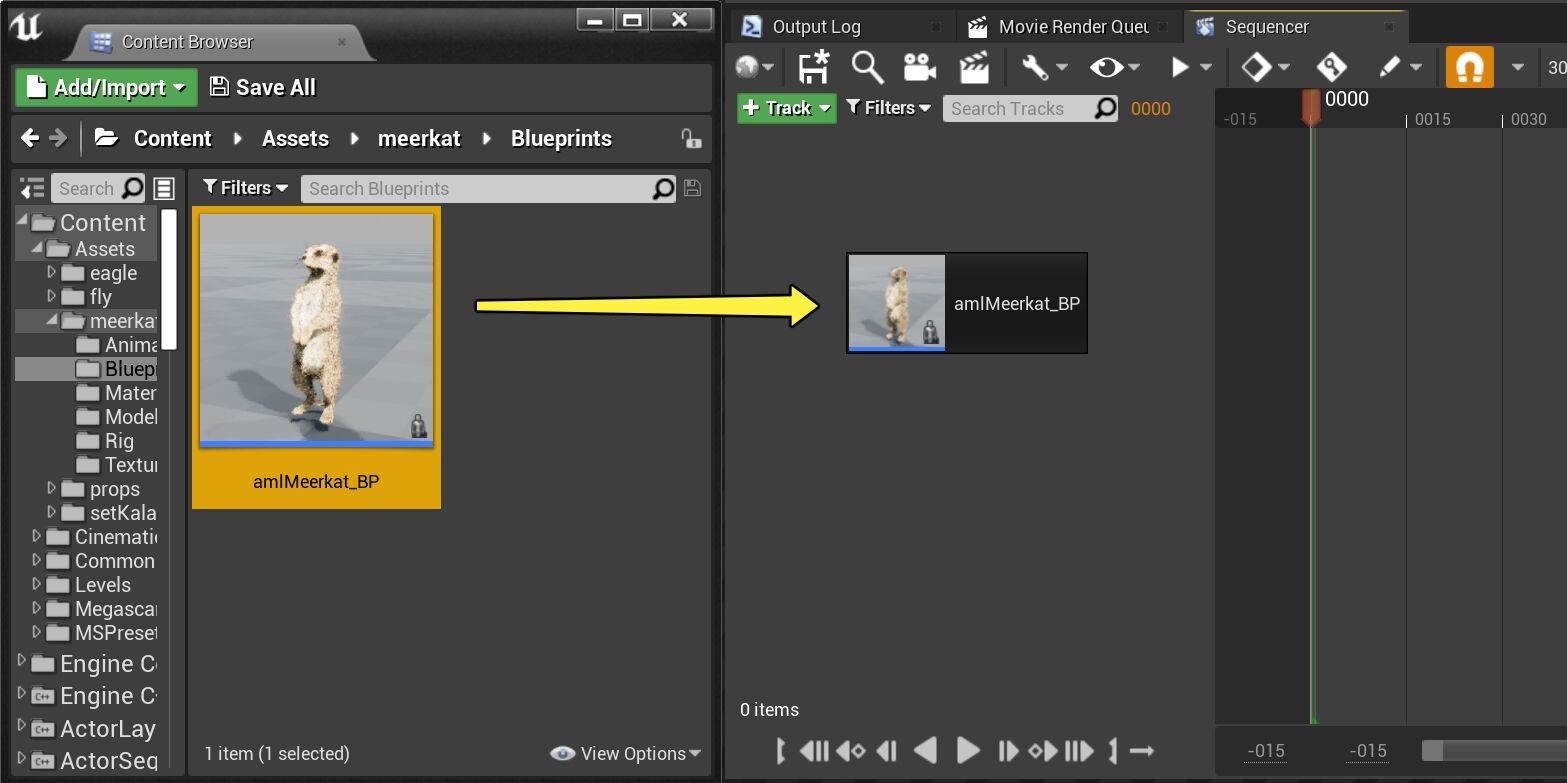This screenshot has width=1567, height=783.
Task: Open View Options in the Content Browser
Action: click(x=626, y=753)
